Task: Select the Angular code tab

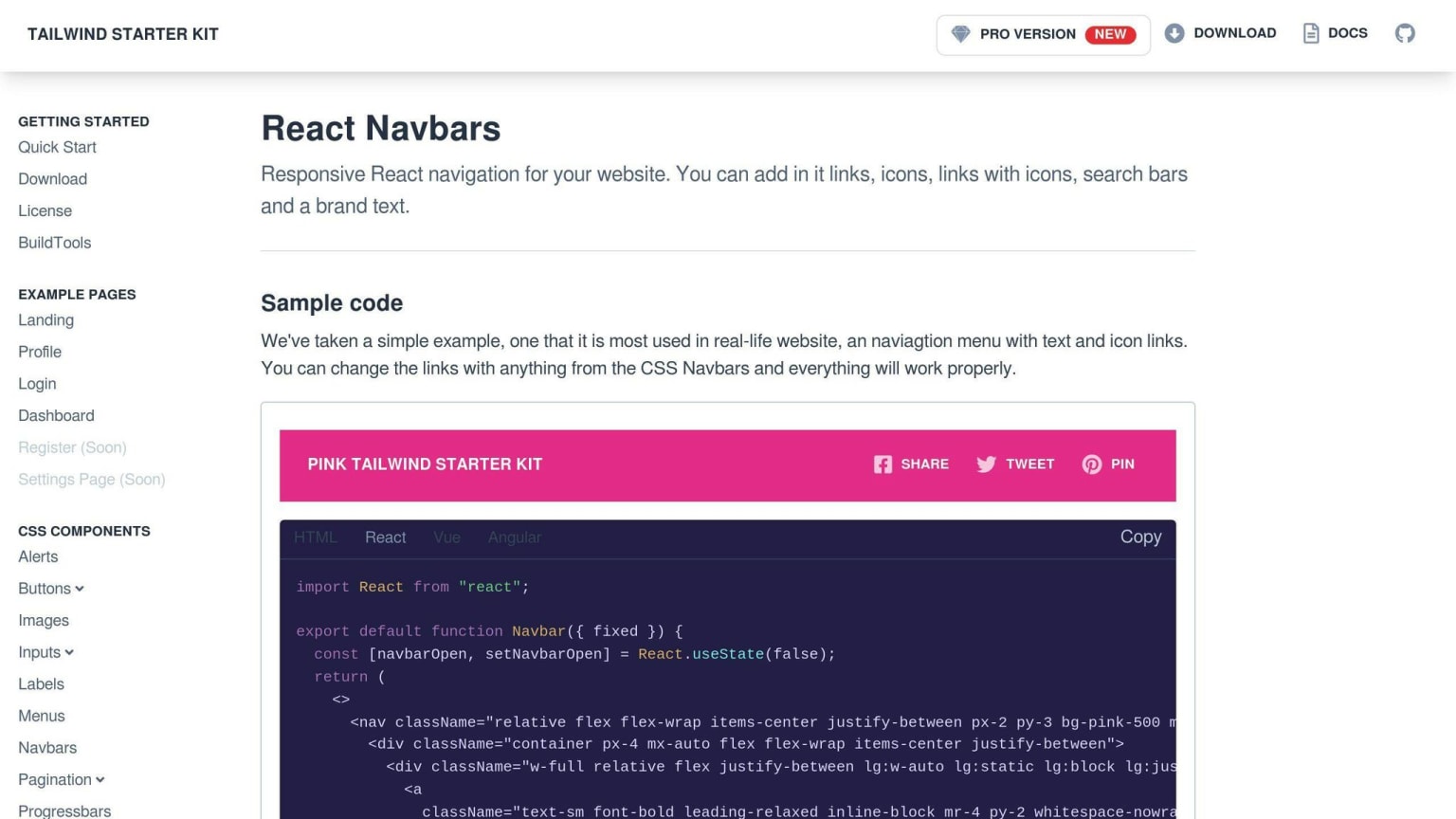Action: click(515, 537)
